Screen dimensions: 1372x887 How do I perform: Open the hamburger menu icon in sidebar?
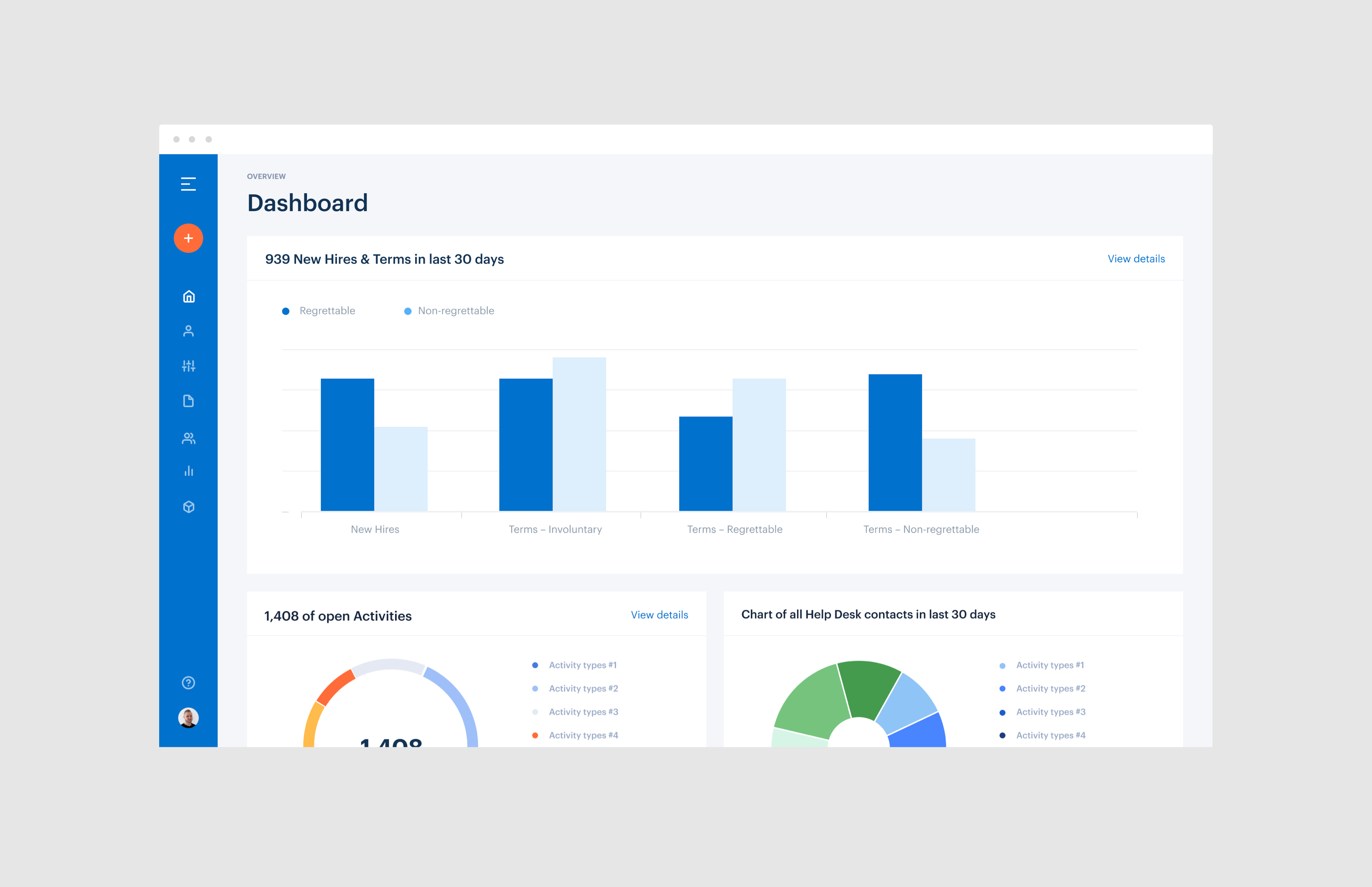click(x=188, y=184)
